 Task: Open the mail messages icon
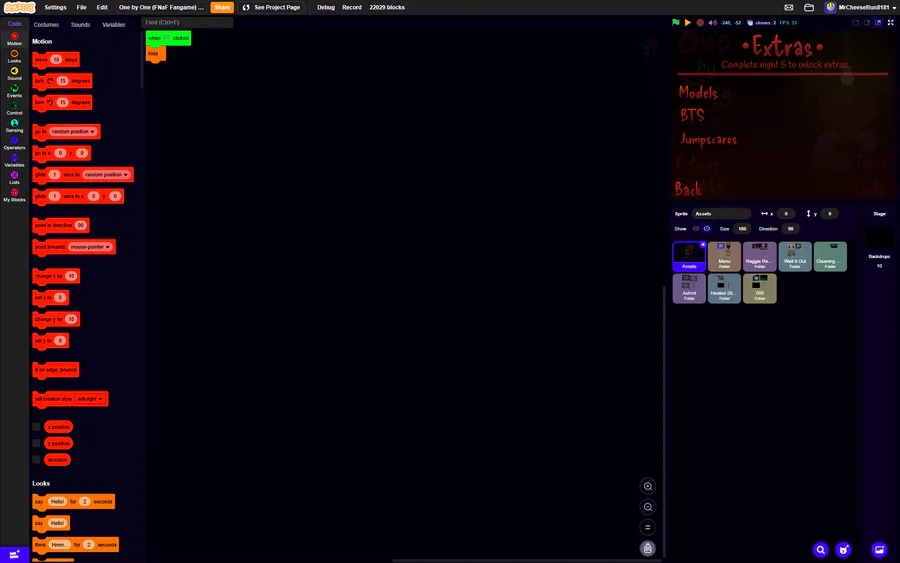(789, 7)
